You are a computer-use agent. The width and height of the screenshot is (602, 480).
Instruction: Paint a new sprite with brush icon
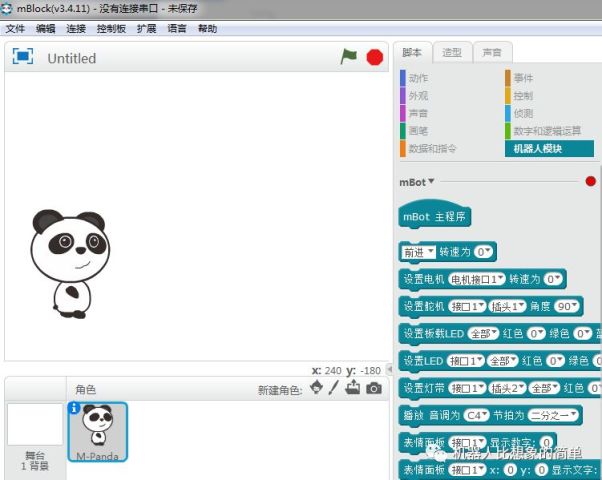(334, 387)
